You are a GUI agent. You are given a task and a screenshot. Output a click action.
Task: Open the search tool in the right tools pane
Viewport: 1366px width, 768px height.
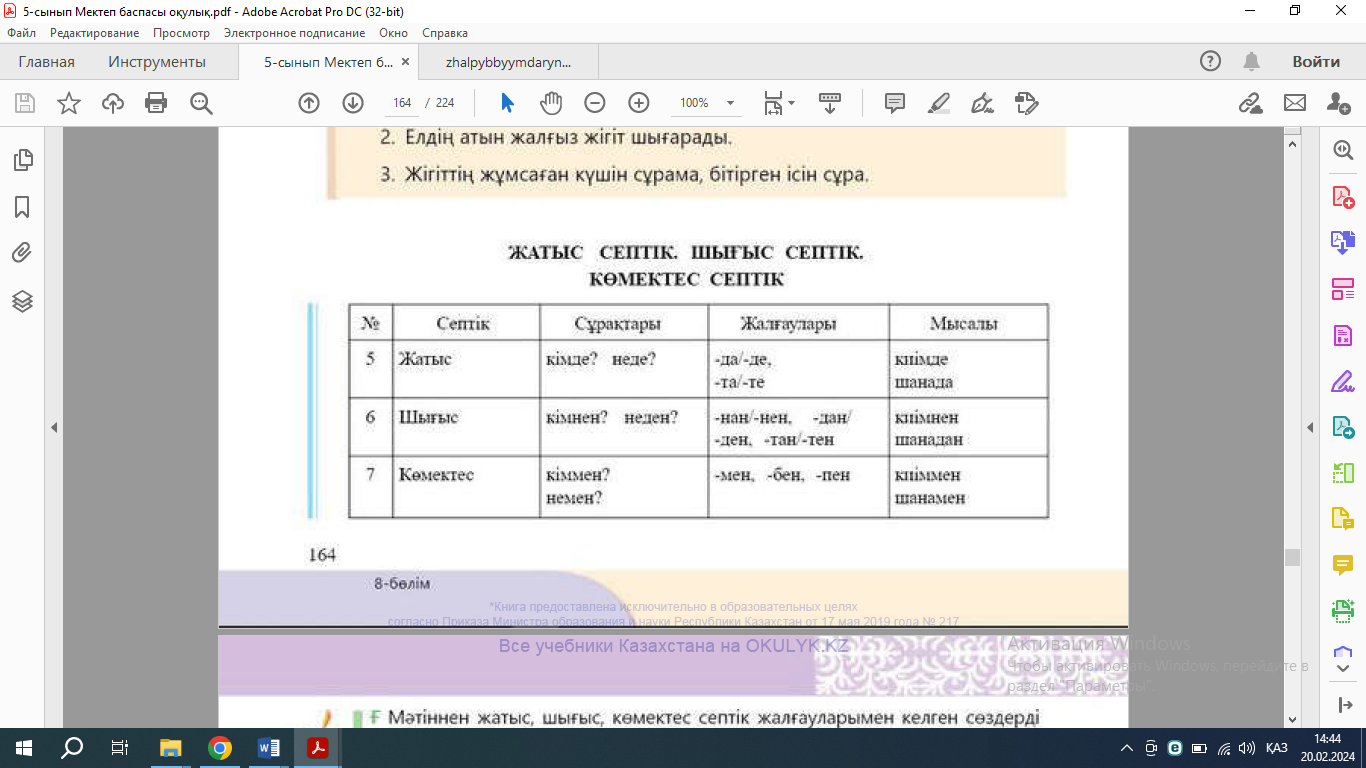pos(1342,150)
